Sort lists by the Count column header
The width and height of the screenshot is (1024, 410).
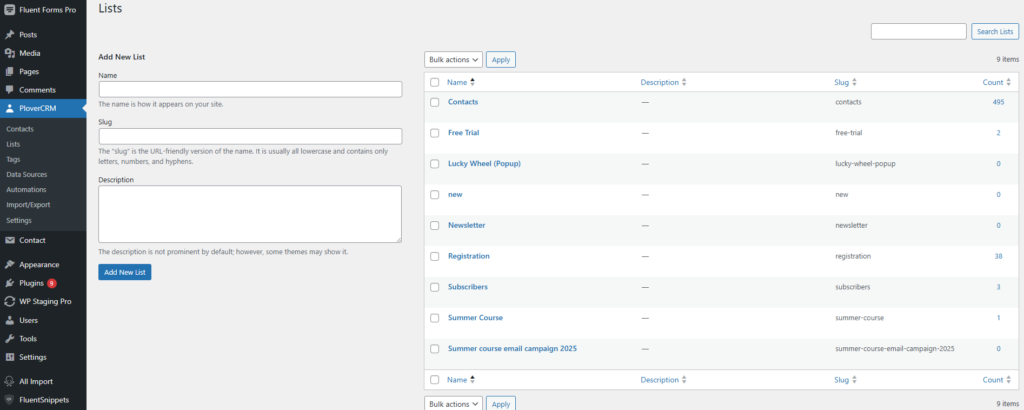(x=992, y=82)
